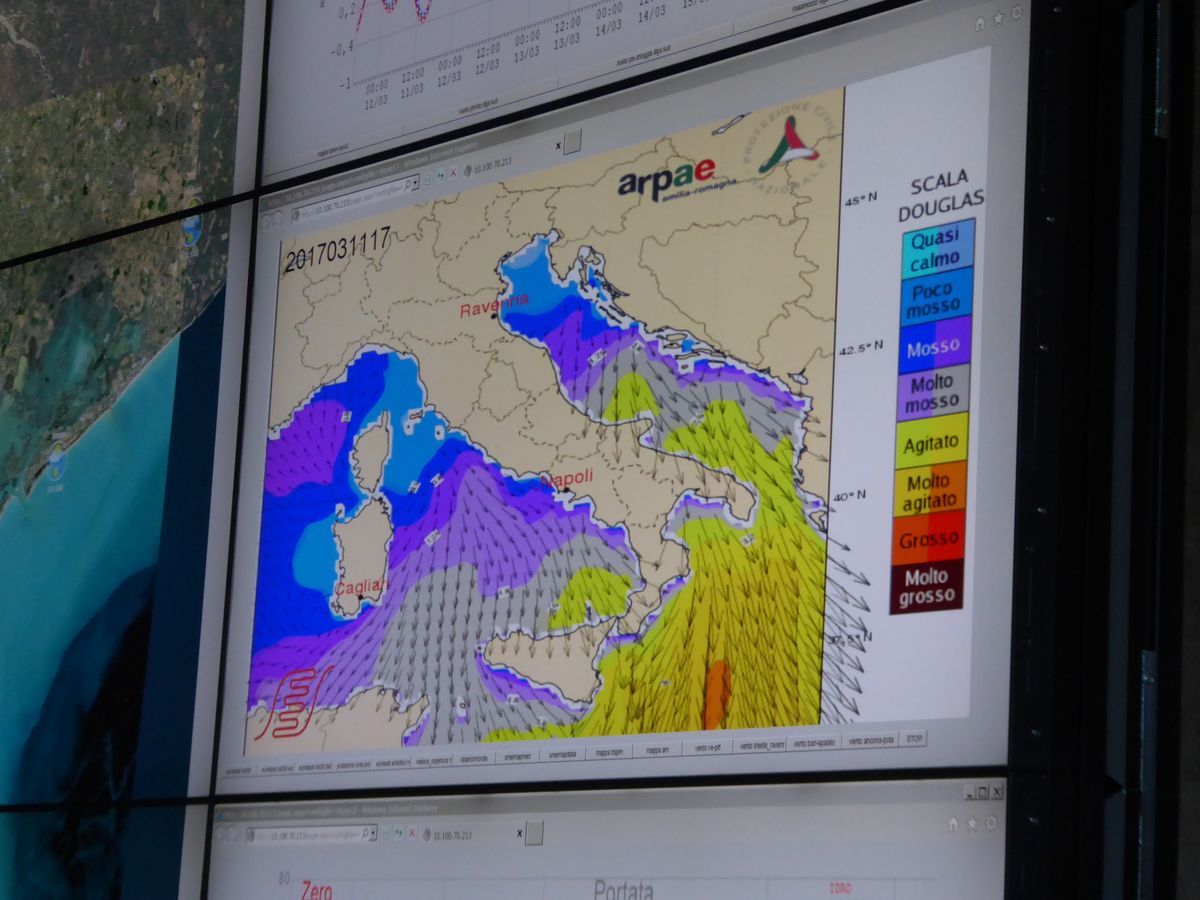
Task: Click the address field of the map browser window
Action: (x=355, y=198)
